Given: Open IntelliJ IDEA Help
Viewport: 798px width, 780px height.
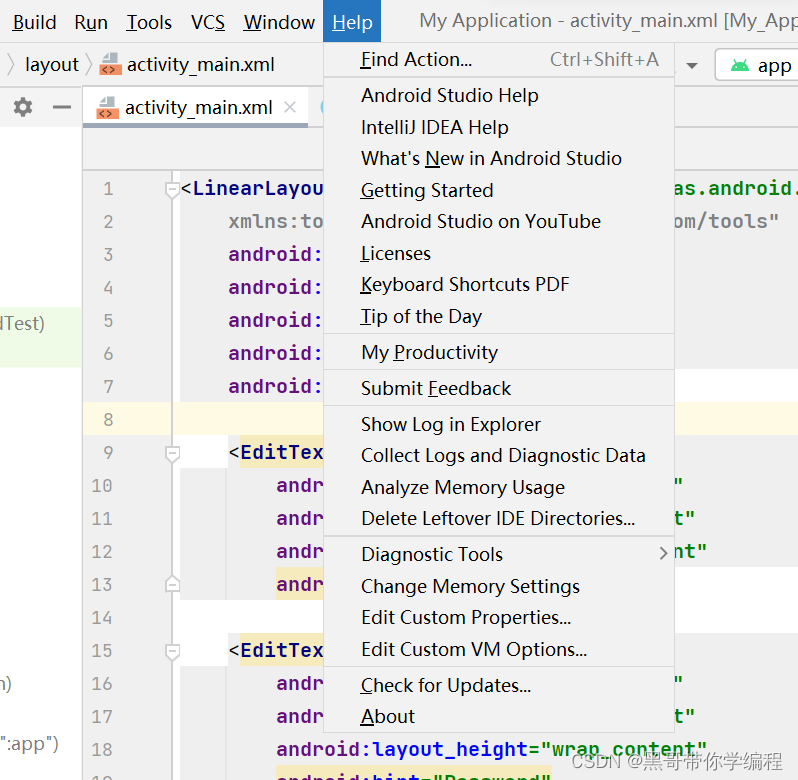Looking at the screenshot, I should tap(499, 127).
